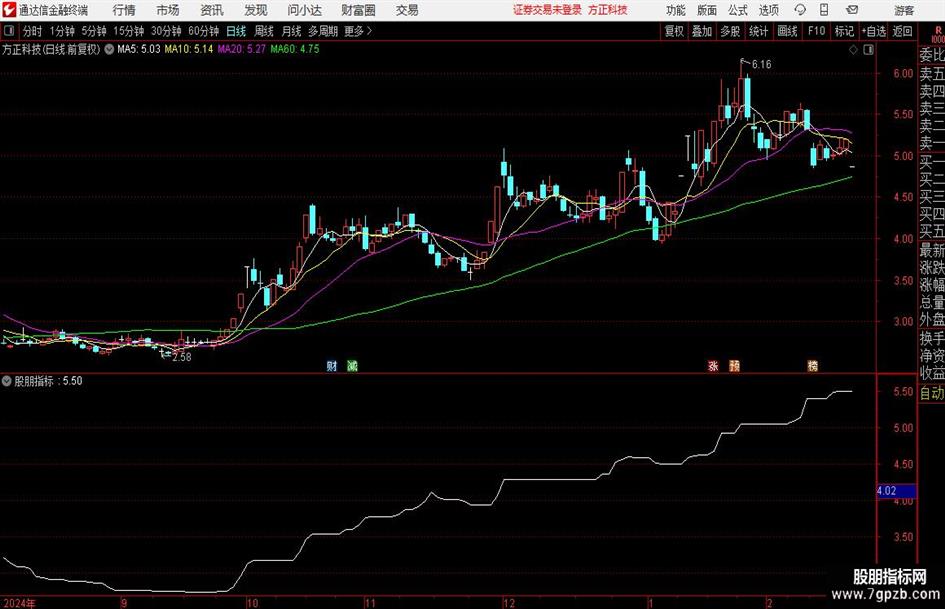Screen dimensions: 945x609
Task: Switch to 15分钟 period
Action: coord(128,31)
